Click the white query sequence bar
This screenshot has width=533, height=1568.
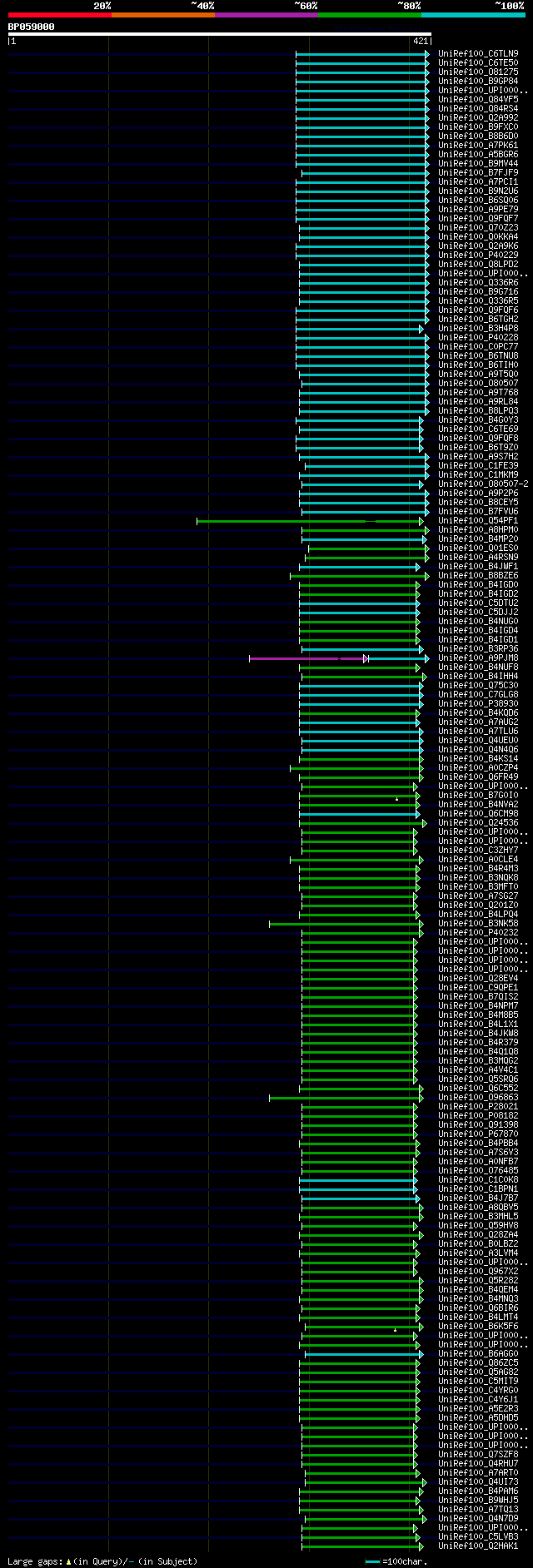coord(220,34)
